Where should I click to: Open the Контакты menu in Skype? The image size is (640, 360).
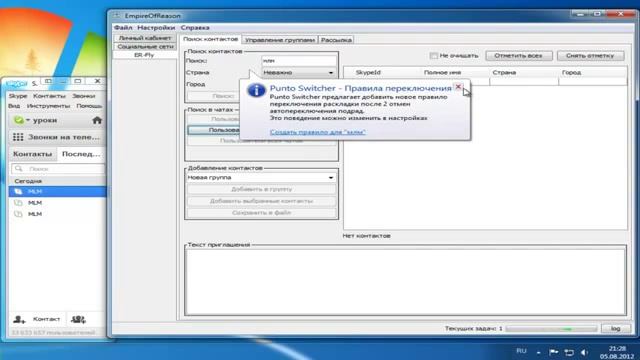tap(49, 96)
